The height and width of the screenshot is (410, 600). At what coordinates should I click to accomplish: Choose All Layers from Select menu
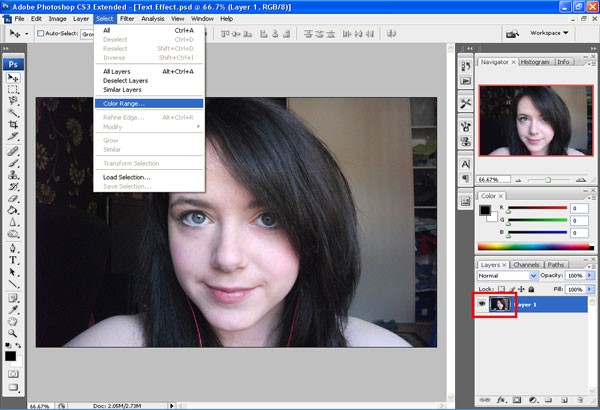pyautogui.click(x=149, y=72)
